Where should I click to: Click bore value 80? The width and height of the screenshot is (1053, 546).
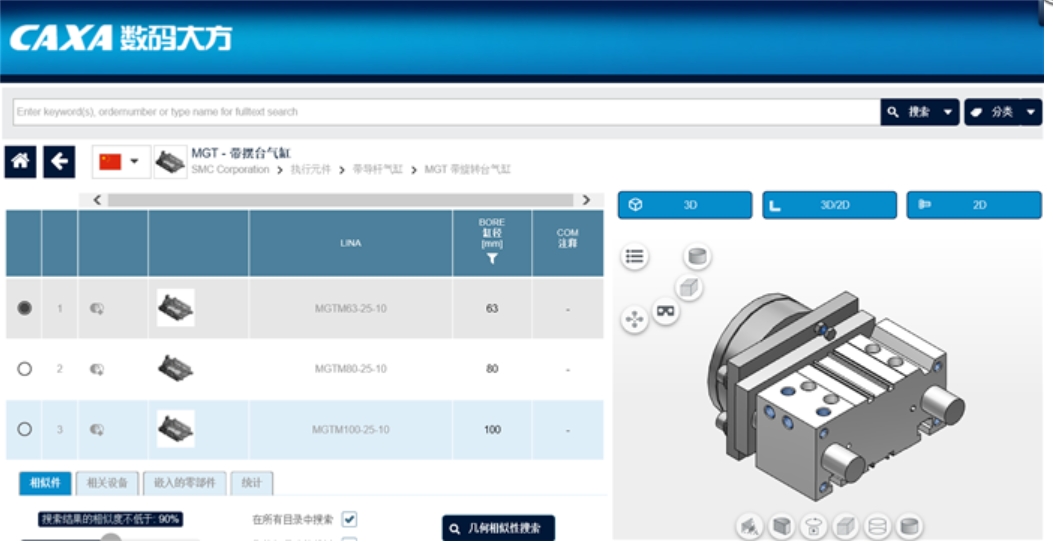click(x=492, y=369)
